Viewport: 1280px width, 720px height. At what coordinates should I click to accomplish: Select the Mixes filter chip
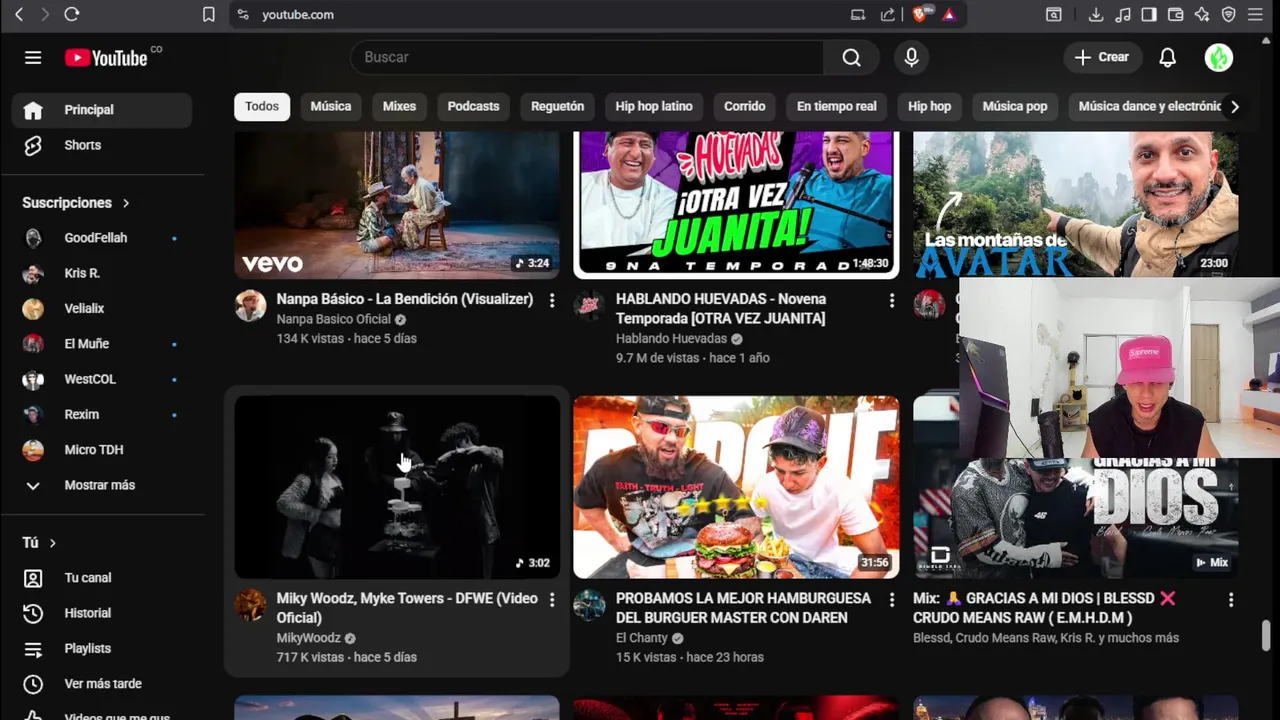tap(399, 106)
